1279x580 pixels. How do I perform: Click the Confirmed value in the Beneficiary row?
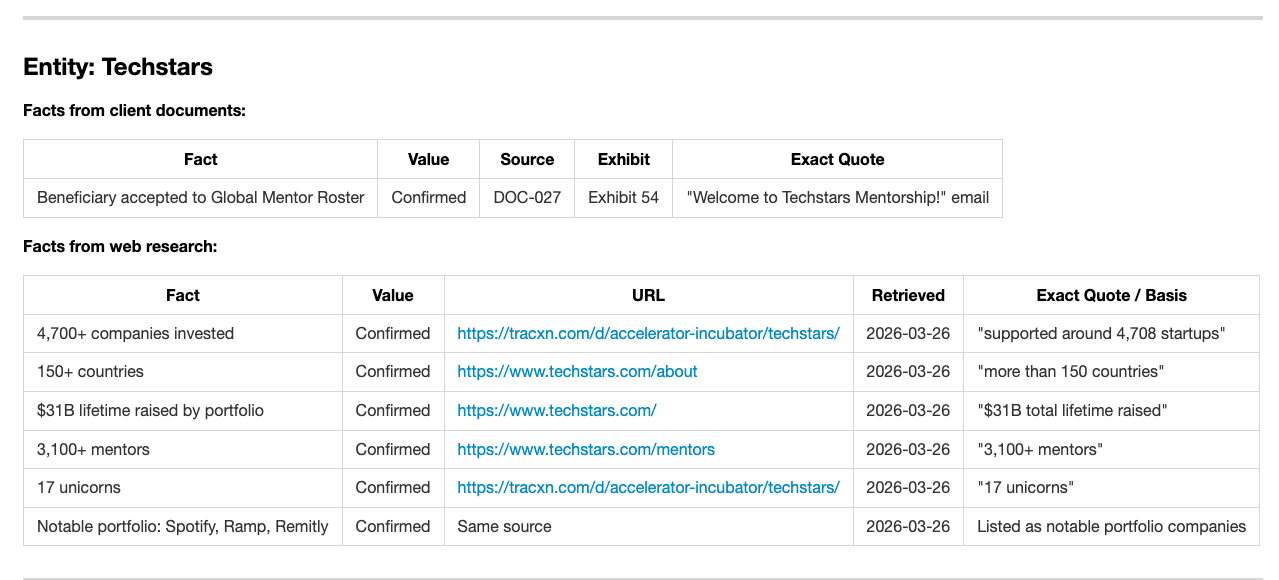(x=429, y=197)
